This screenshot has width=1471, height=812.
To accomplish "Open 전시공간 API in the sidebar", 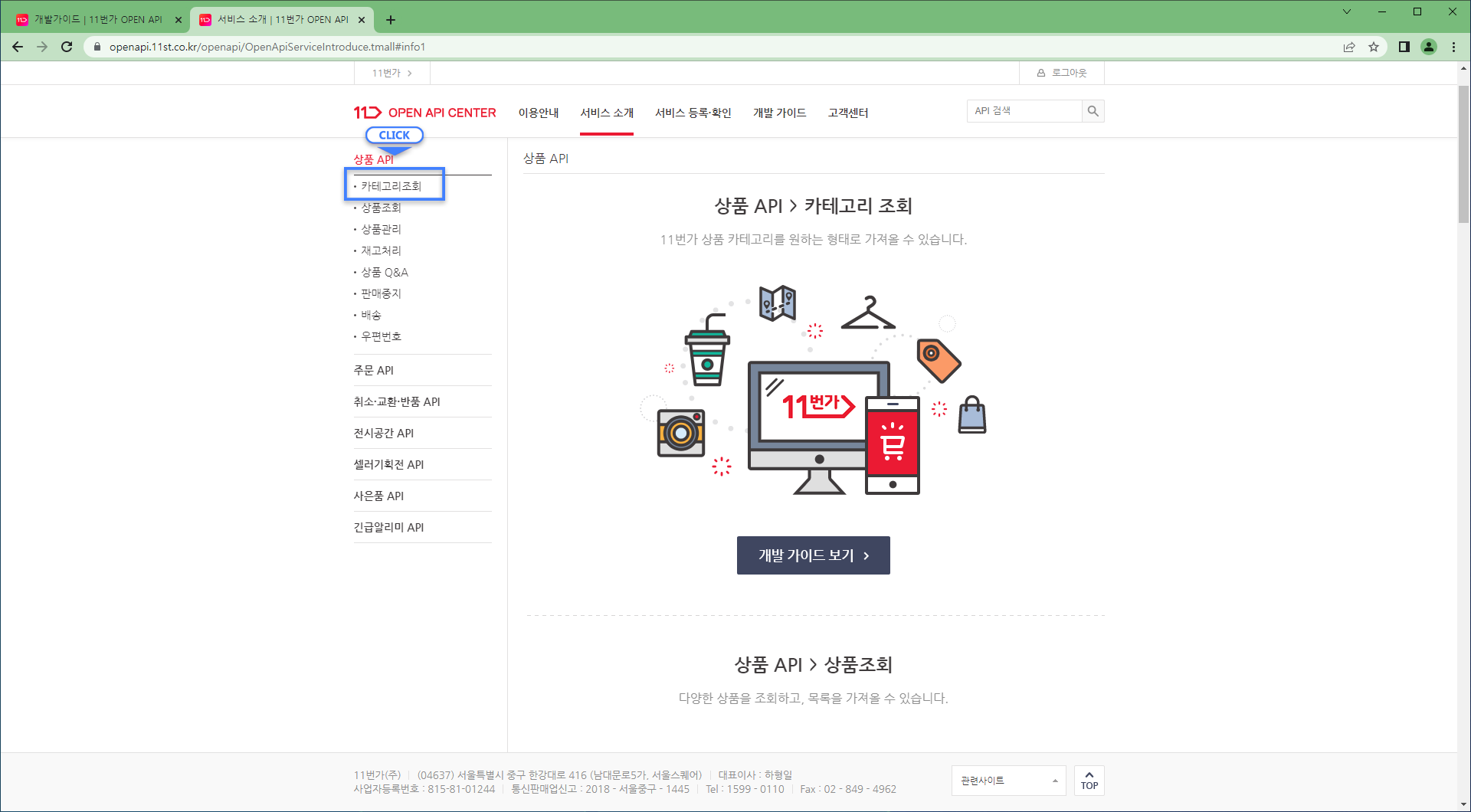I will tap(384, 433).
